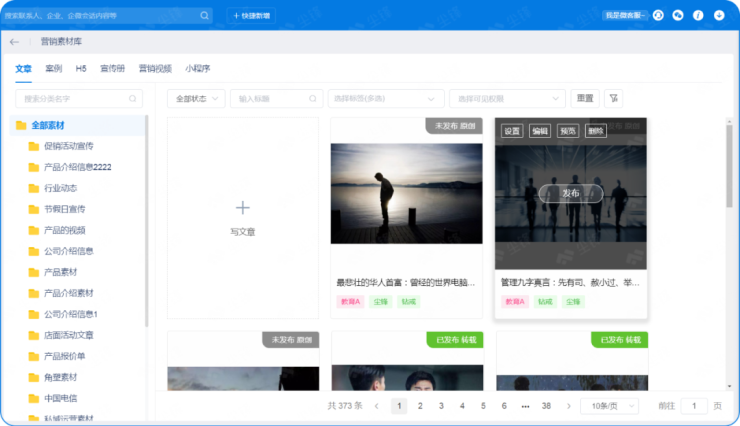This screenshot has height=426, width=740.
Task: Click the 输入标题 title search field
Action: pyautogui.click(x=275, y=99)
